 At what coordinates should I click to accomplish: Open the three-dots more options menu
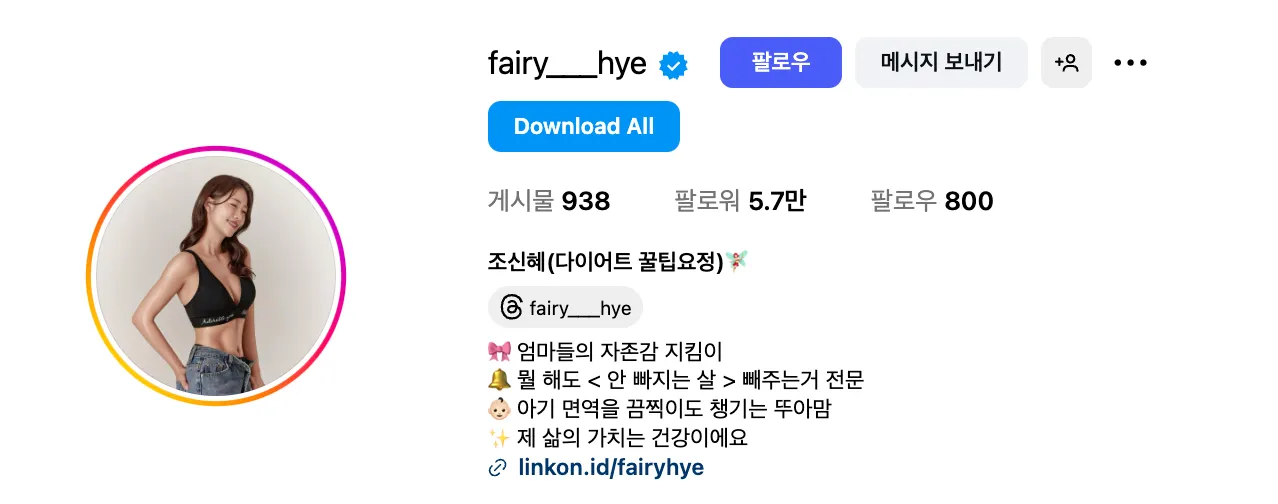coord(1130,63)
